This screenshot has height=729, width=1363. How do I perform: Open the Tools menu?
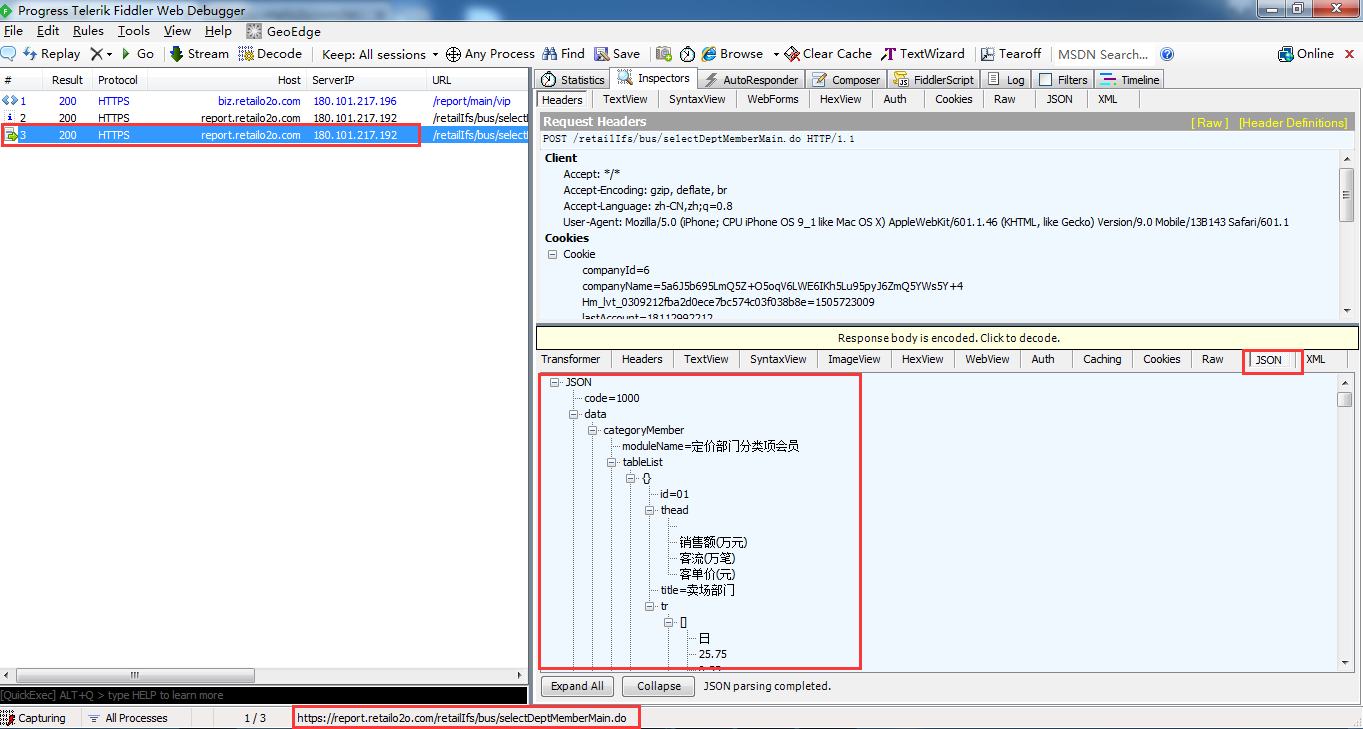click(133, 31)
